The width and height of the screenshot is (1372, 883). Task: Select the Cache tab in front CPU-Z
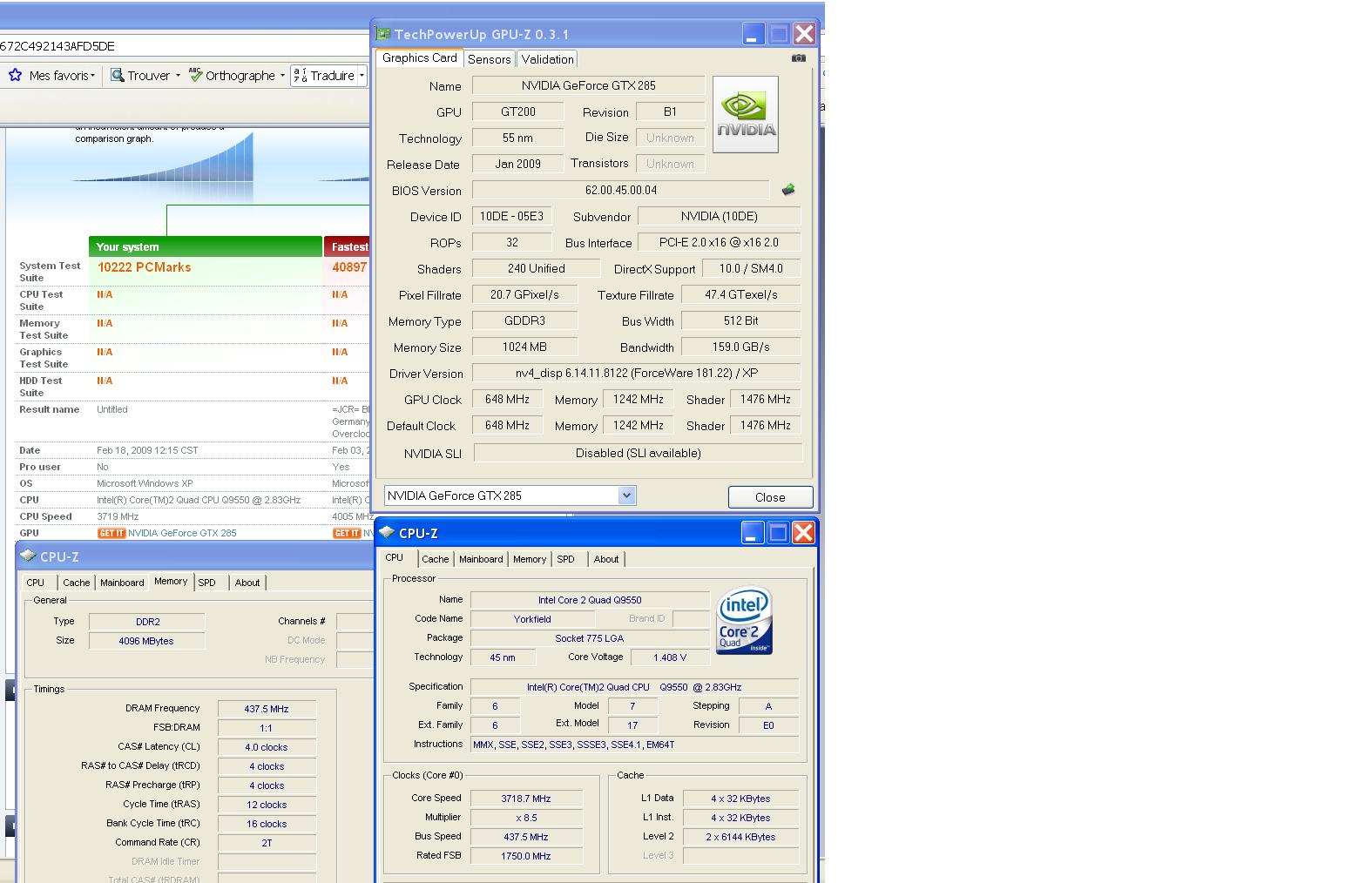(436, 559)
